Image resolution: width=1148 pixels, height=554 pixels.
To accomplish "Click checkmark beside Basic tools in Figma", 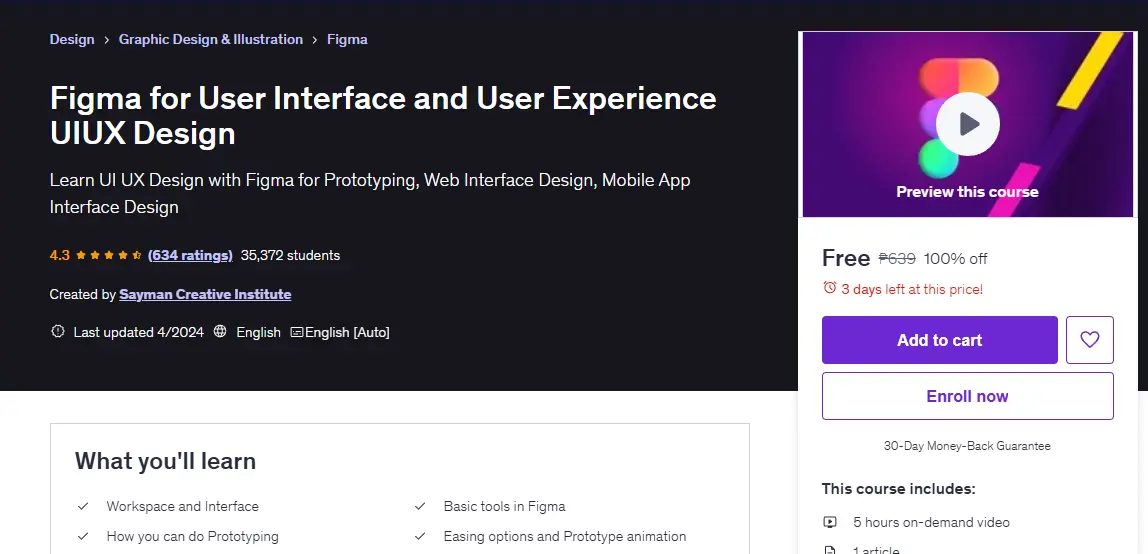I will [420, 506].
